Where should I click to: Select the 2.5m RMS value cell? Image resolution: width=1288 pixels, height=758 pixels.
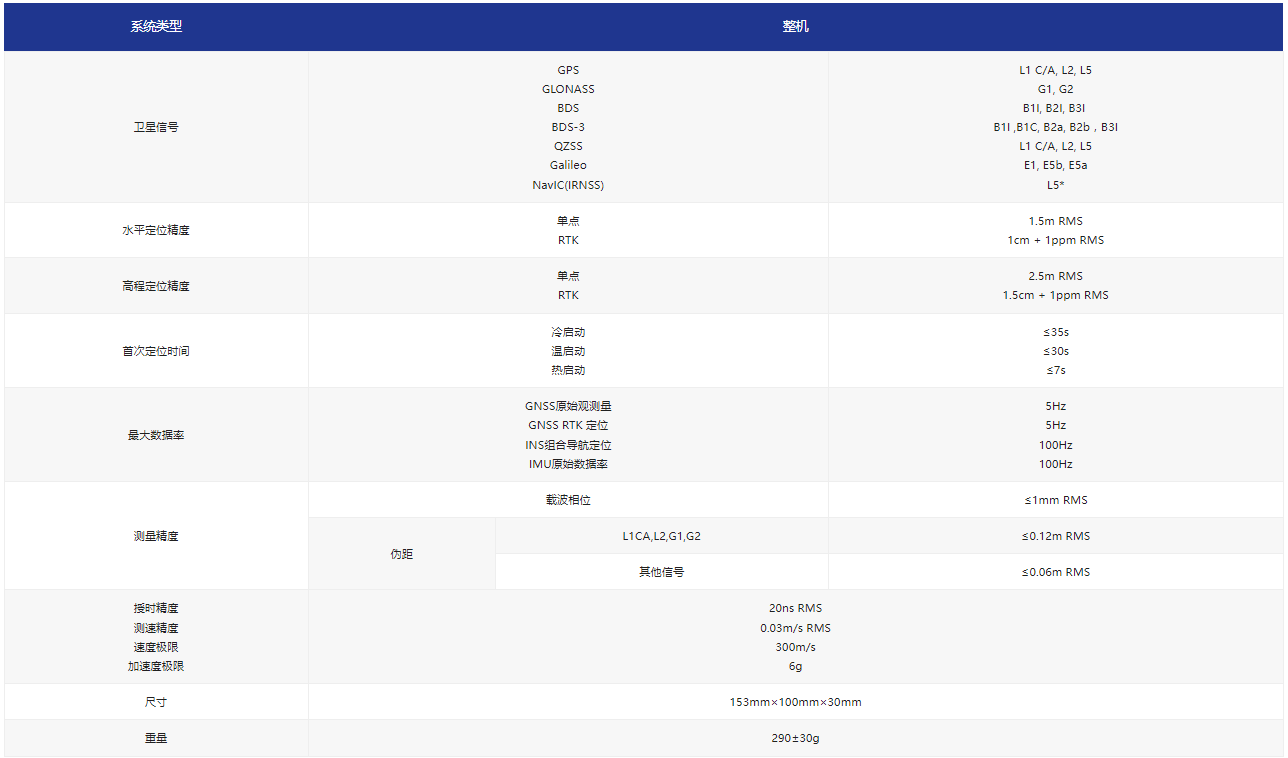pyautogui.click(x=1055, y=275)
